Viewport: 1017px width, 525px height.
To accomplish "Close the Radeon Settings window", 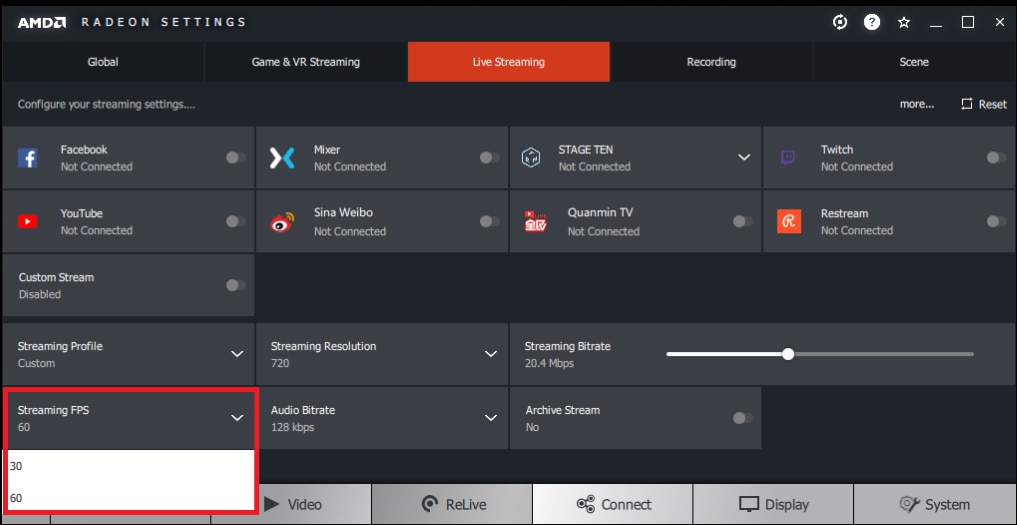I will click(999, 22).
